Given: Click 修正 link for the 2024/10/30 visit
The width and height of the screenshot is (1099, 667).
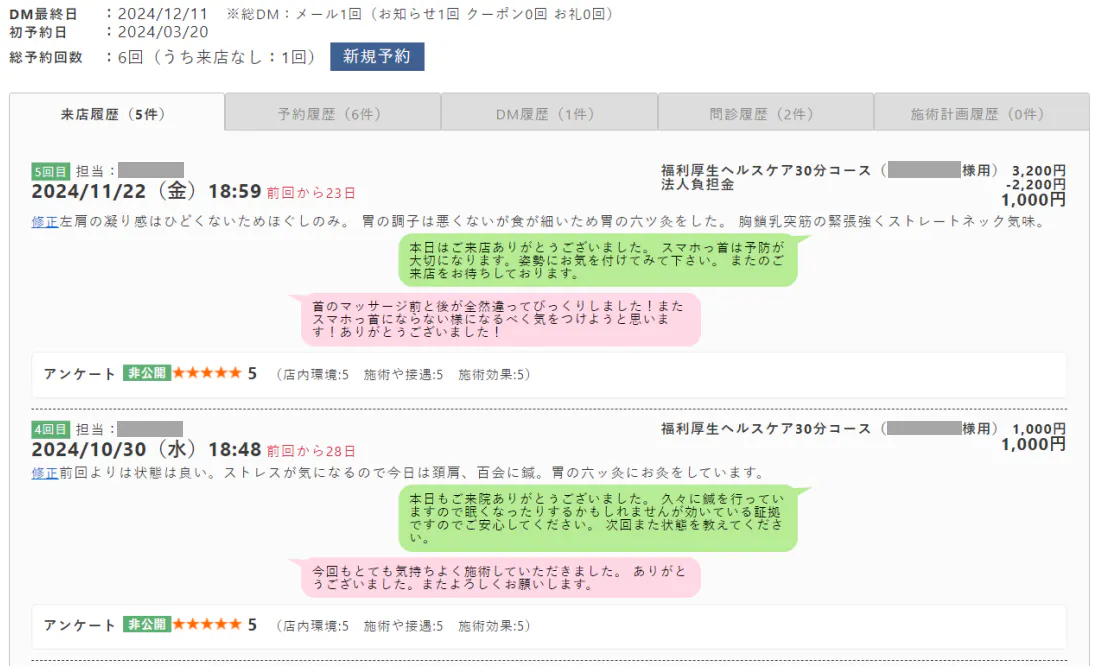Looking at the screenshot, I should [44, 473].
